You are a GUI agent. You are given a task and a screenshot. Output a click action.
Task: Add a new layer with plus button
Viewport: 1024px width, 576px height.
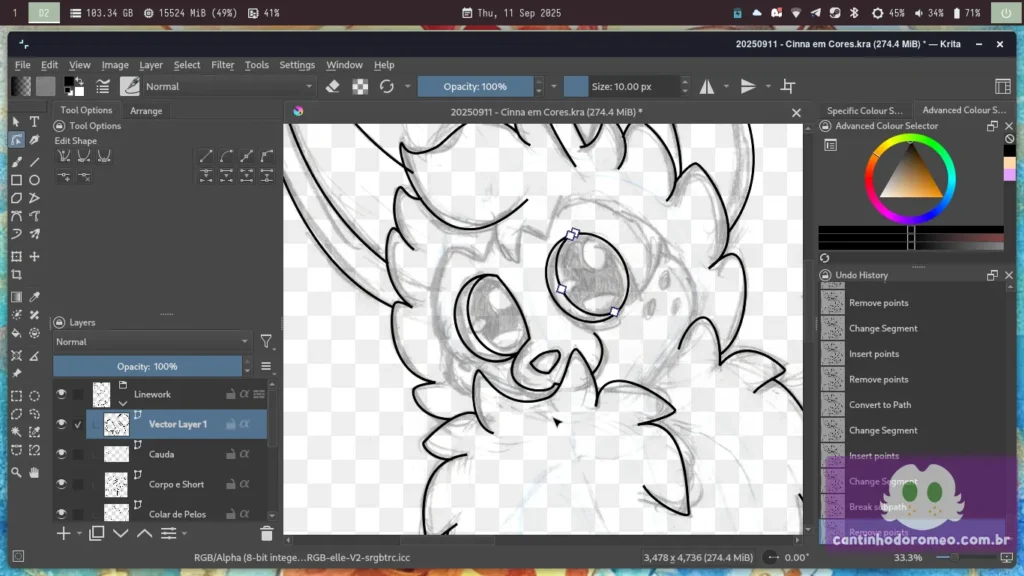coord(63,534)
